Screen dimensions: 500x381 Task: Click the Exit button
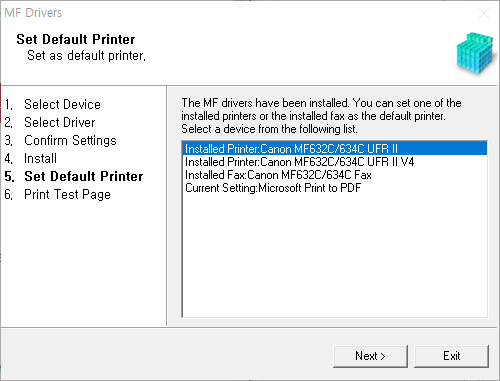click(452, 356)
